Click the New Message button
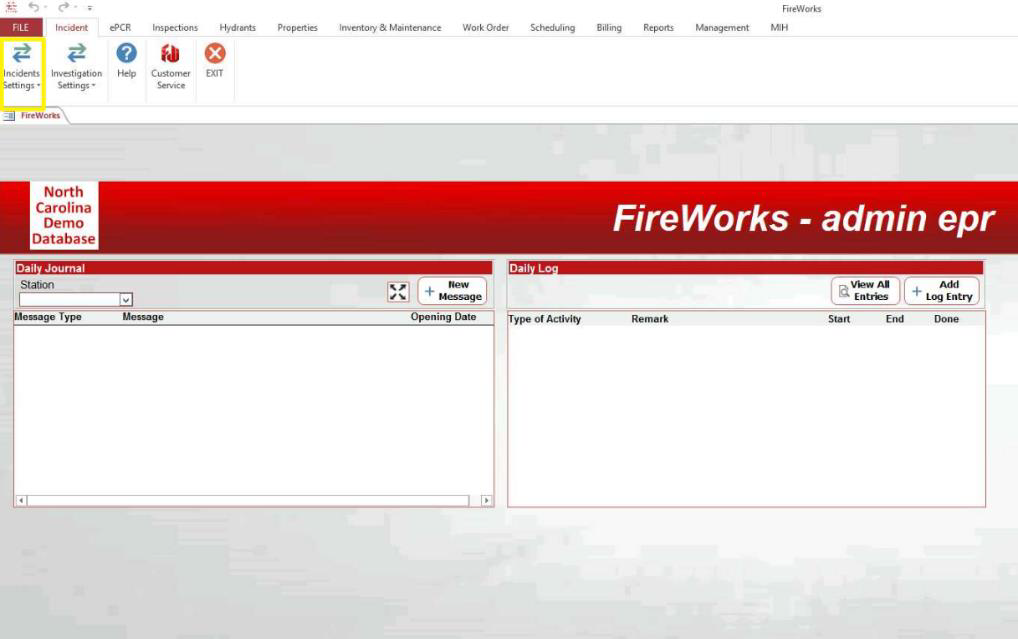This screenshot has width=1018, height=639. point(453,291)
